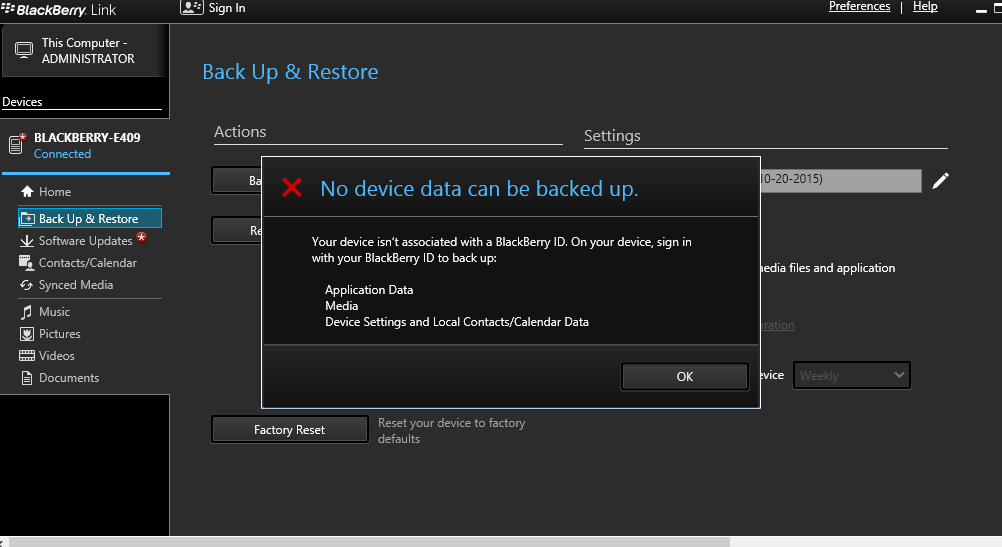Select the BLACKBERRY-E409 device
1002x547 pixels.
click(x=85, y=145)
